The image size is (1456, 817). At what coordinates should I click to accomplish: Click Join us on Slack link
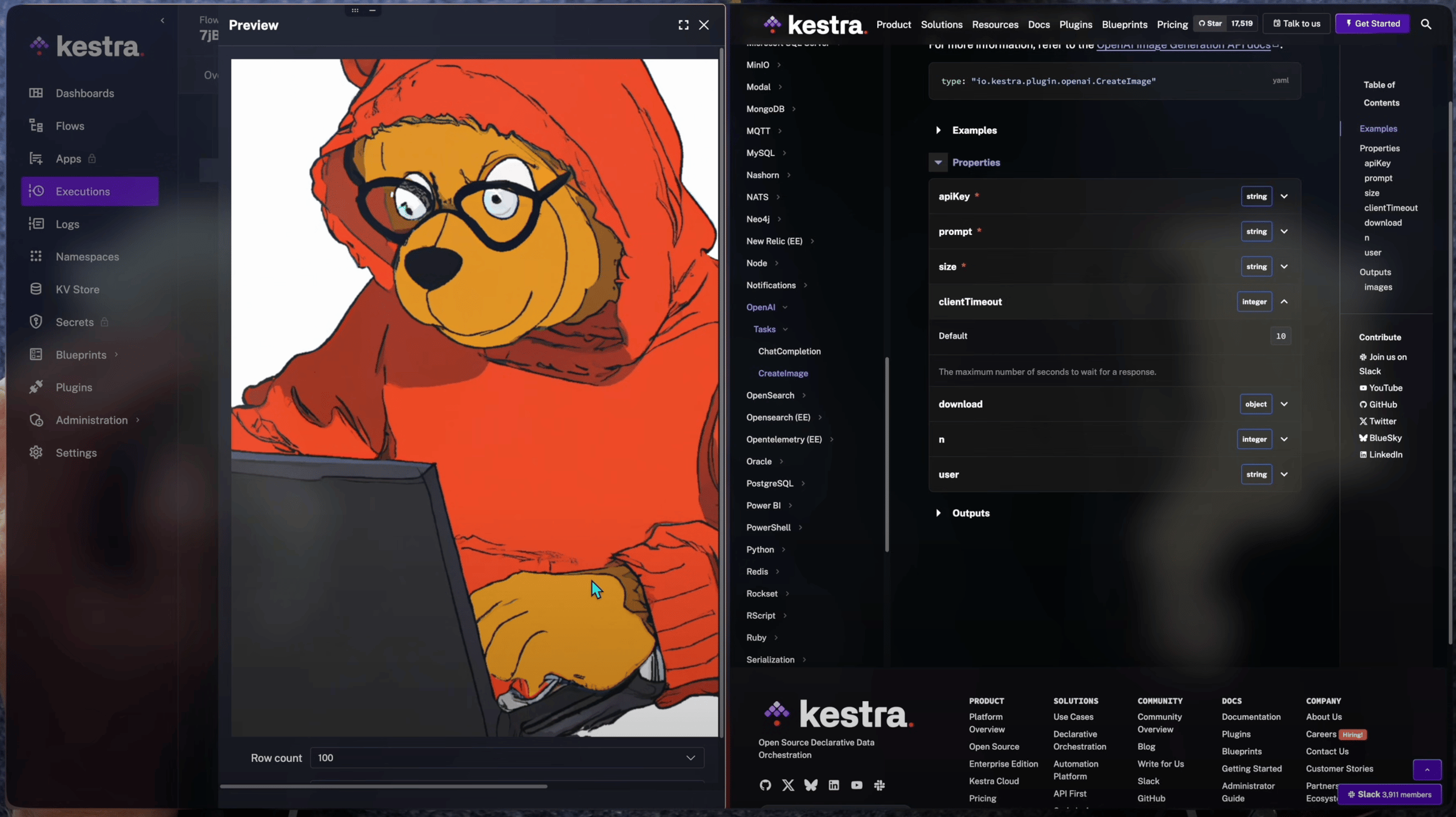tap(1383, 364)
